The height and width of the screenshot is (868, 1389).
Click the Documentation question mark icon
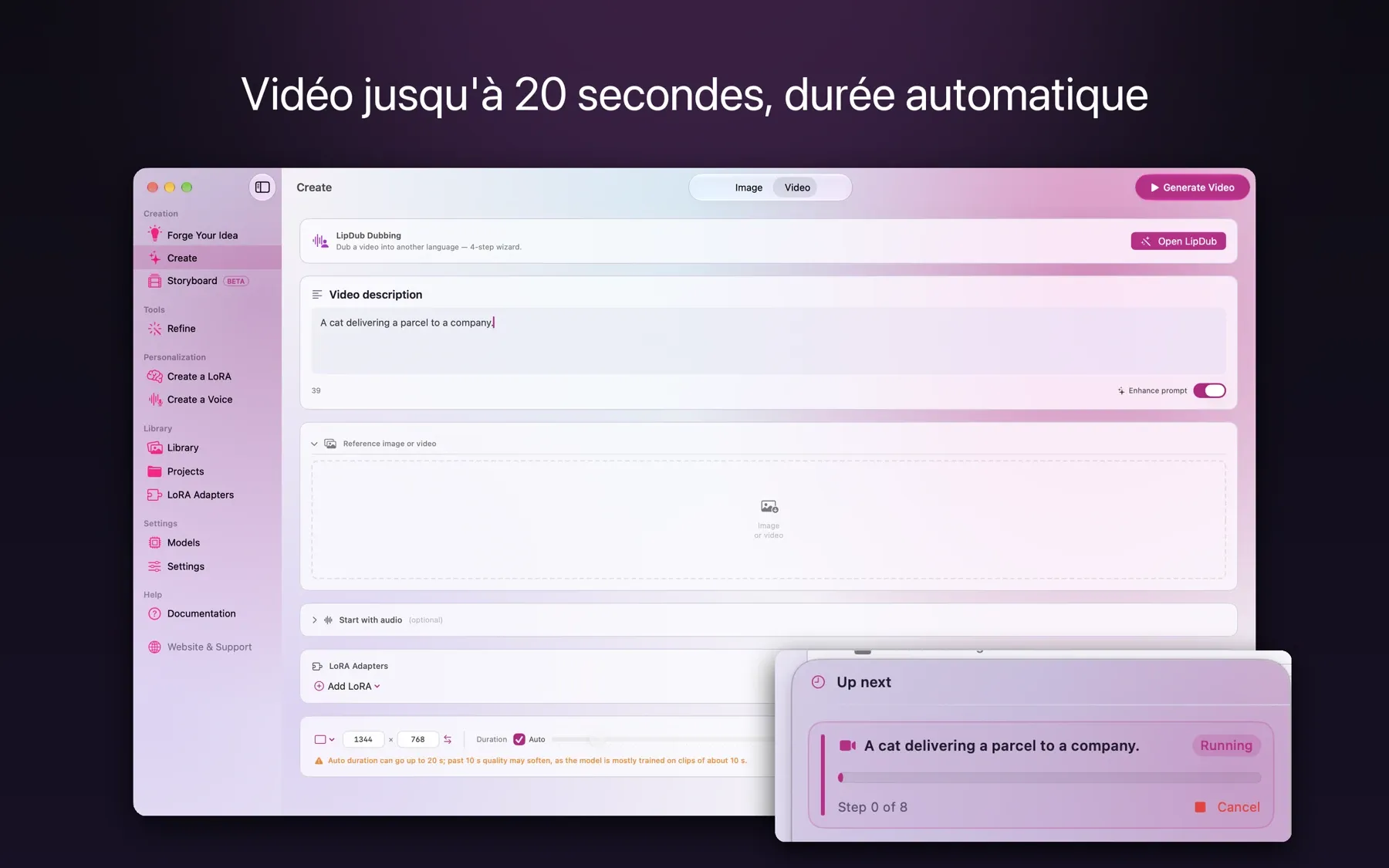(x=154, y=613)
